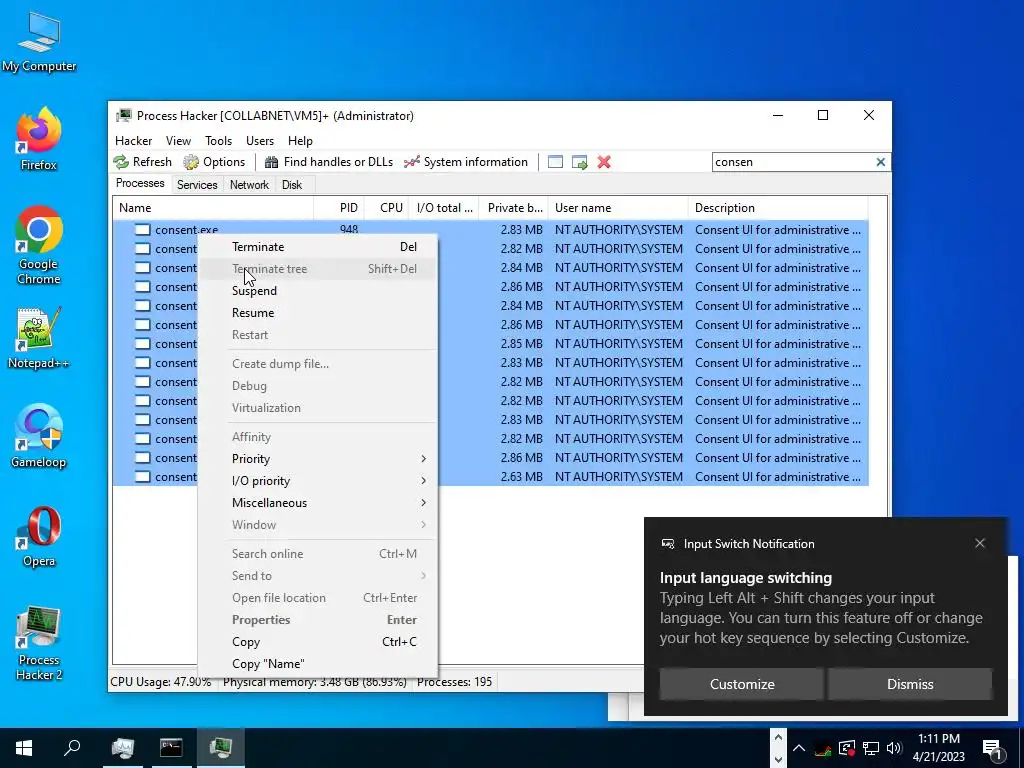Launch Google Chrome desktop shortcut
1024x768 pixels.
click(39, 246)
